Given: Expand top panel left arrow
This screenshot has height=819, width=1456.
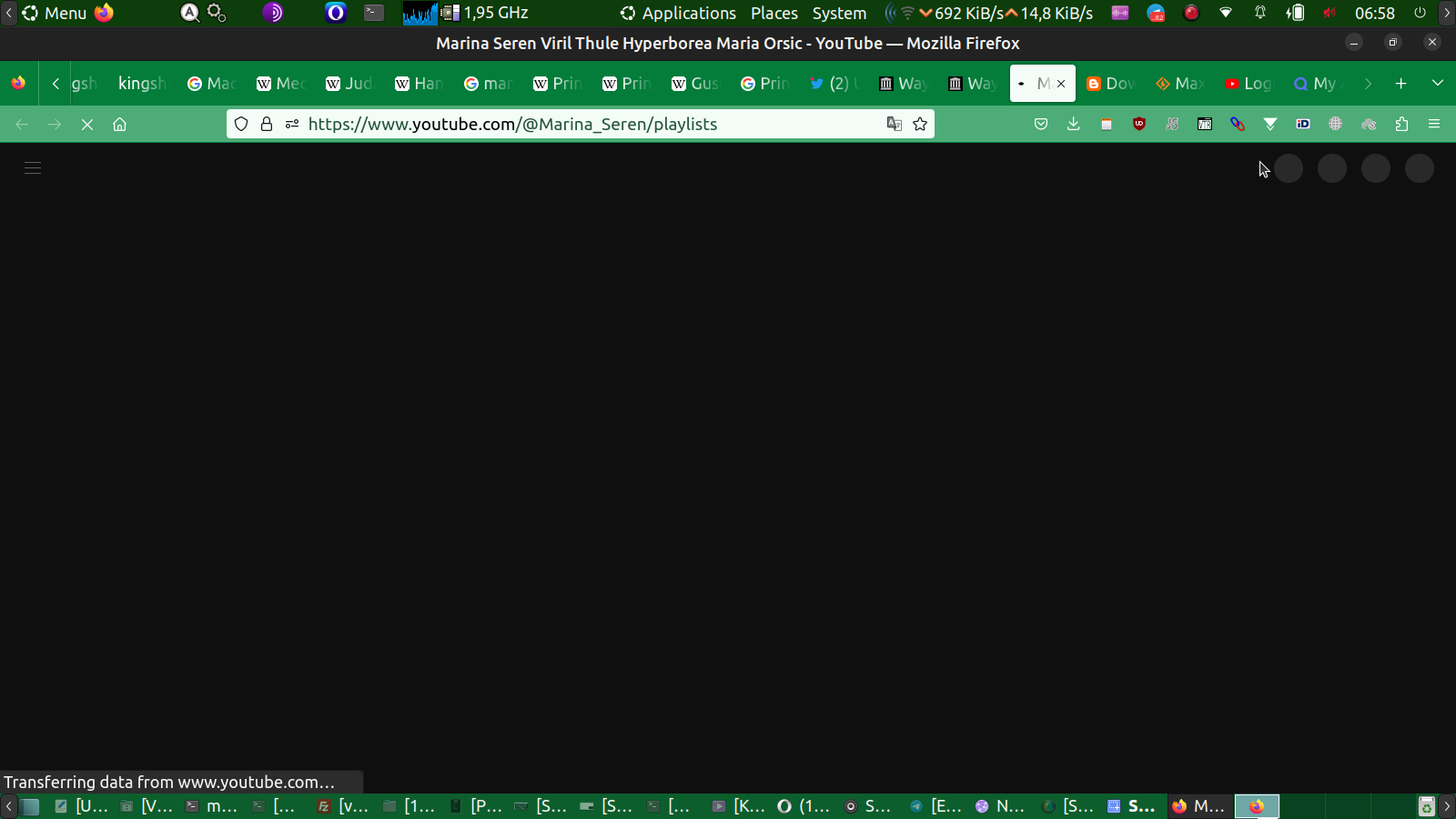Looking at the screenshot, I should click(8, 13).
